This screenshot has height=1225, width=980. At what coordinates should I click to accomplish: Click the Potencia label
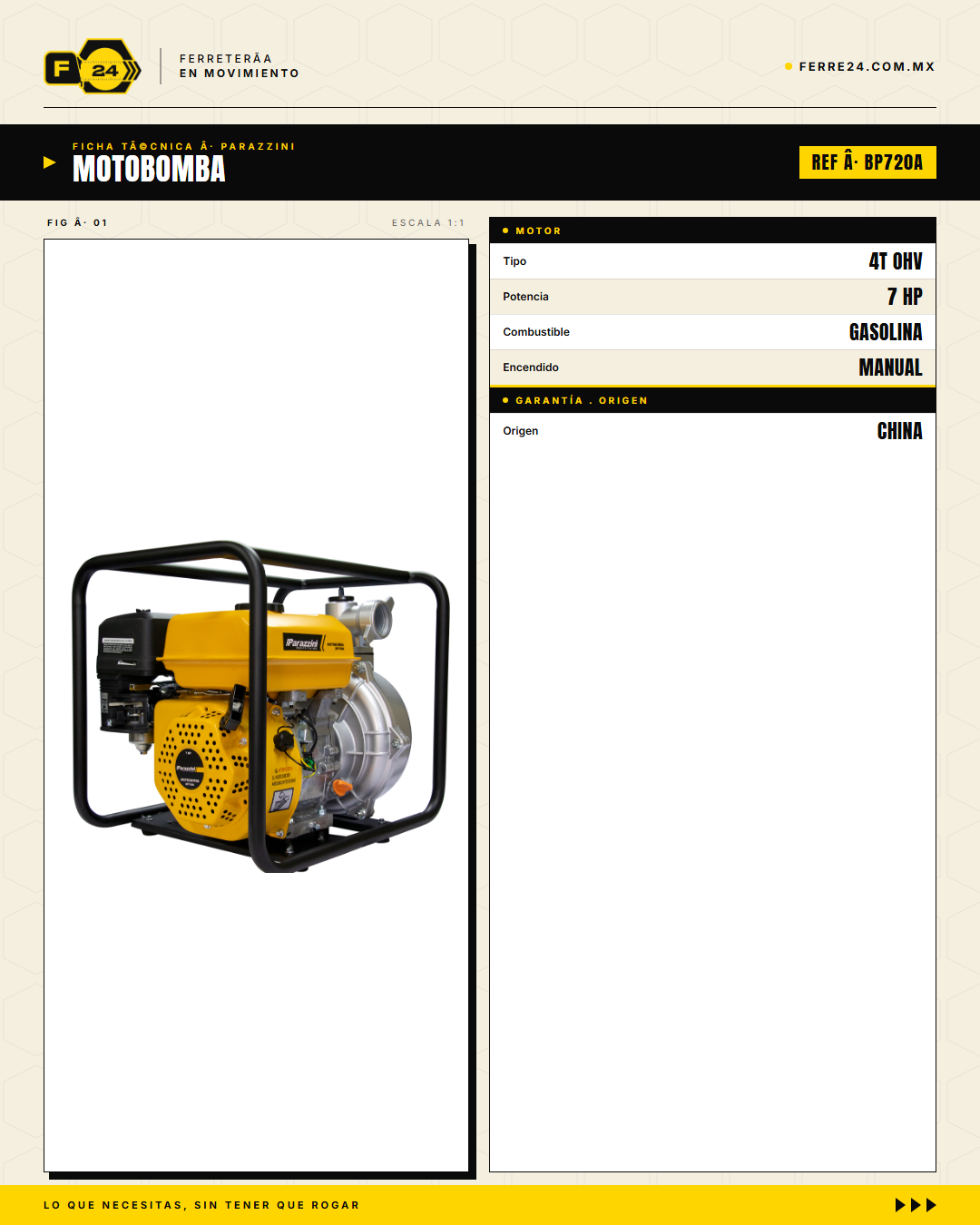click(x=525, y=297)
